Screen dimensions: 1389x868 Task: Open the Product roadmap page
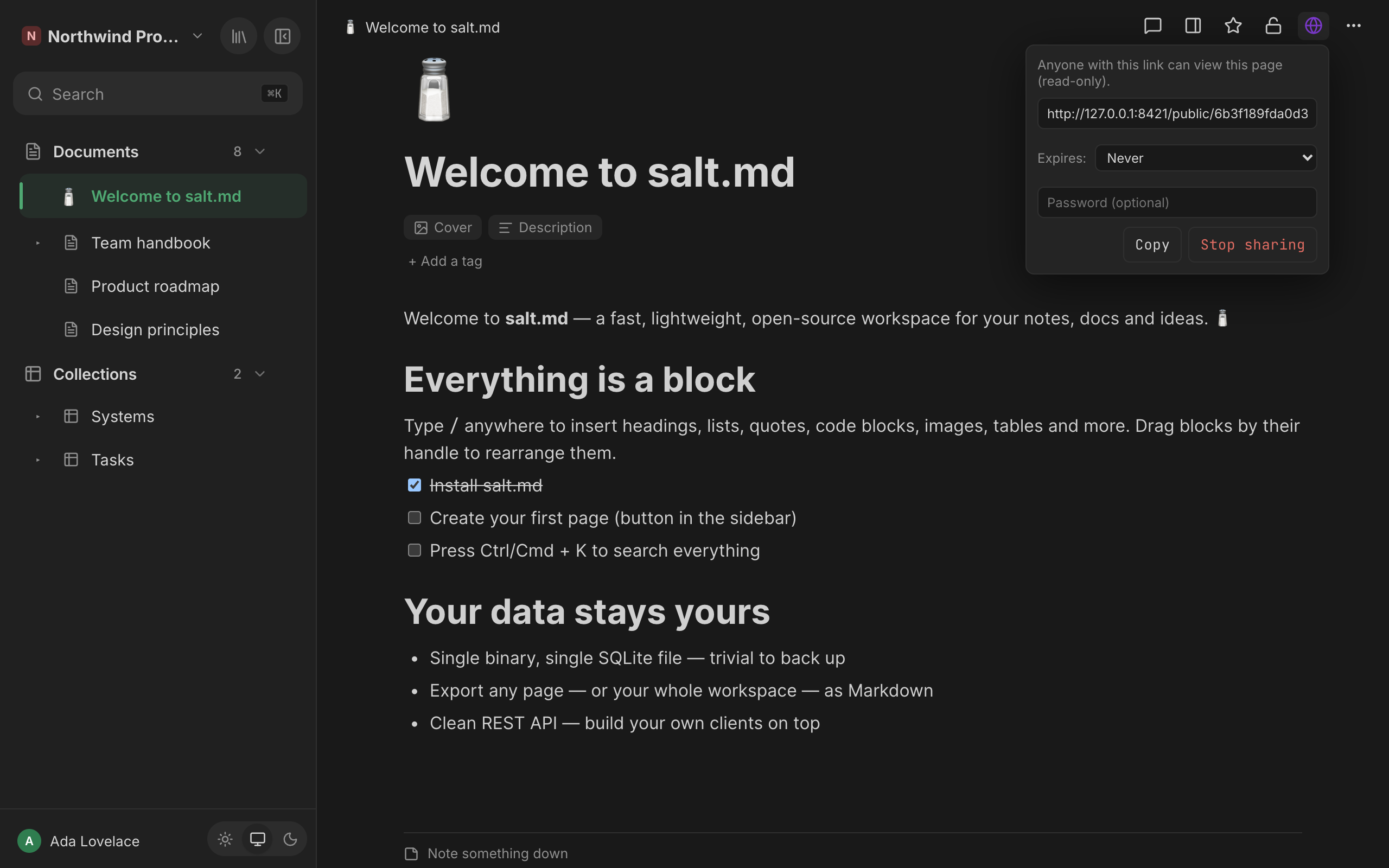coord(155,286)
